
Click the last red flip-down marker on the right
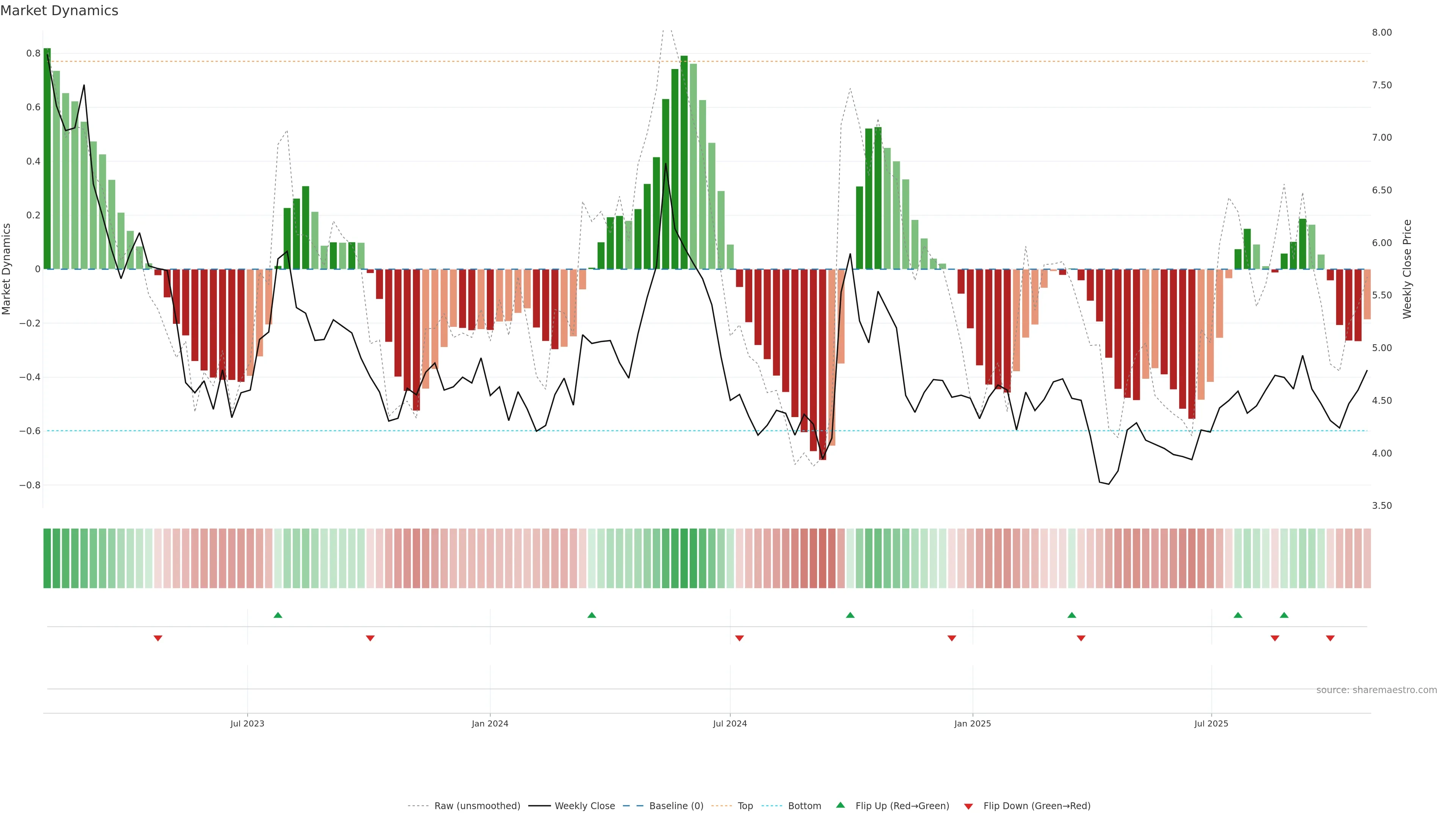tap(1330, 638)
